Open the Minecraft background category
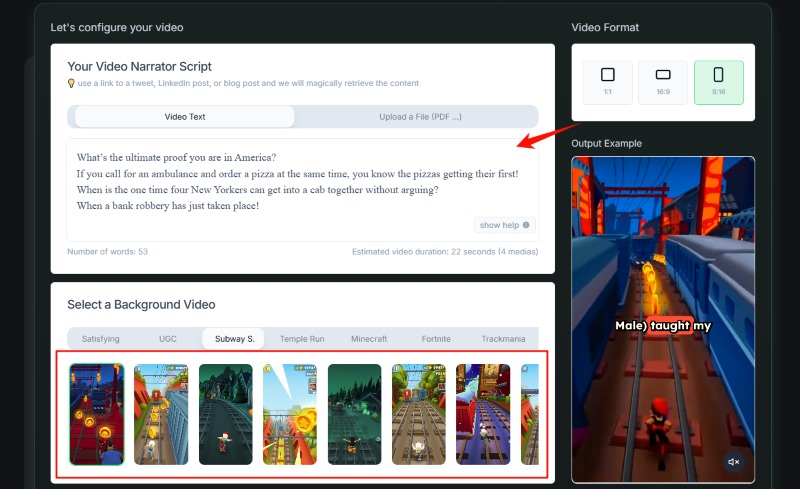 point(369,339)
